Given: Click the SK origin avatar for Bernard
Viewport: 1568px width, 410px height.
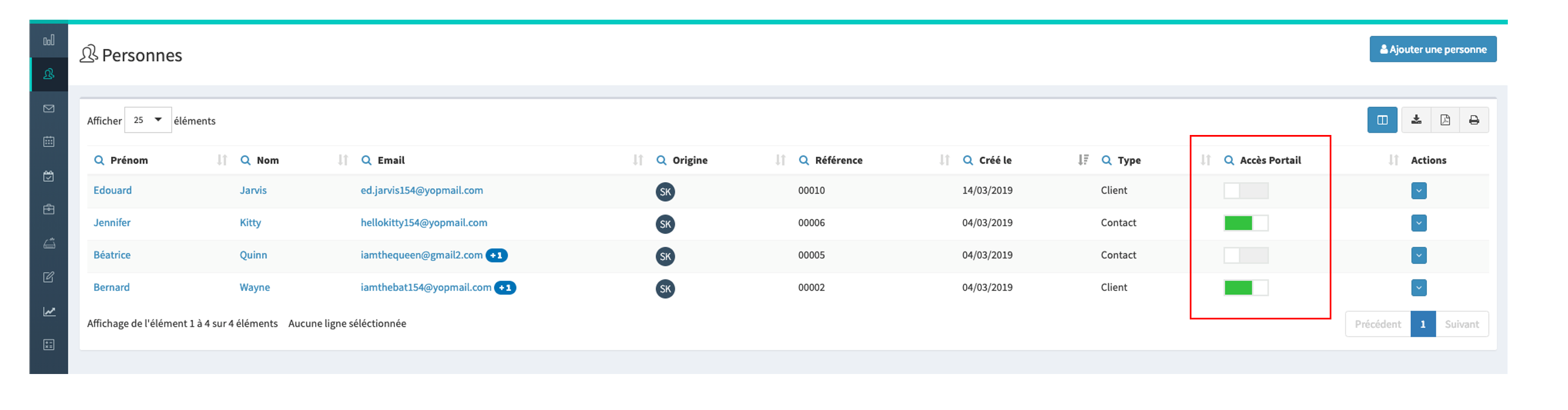Looking at the screenshot, I should click(665, 289).
